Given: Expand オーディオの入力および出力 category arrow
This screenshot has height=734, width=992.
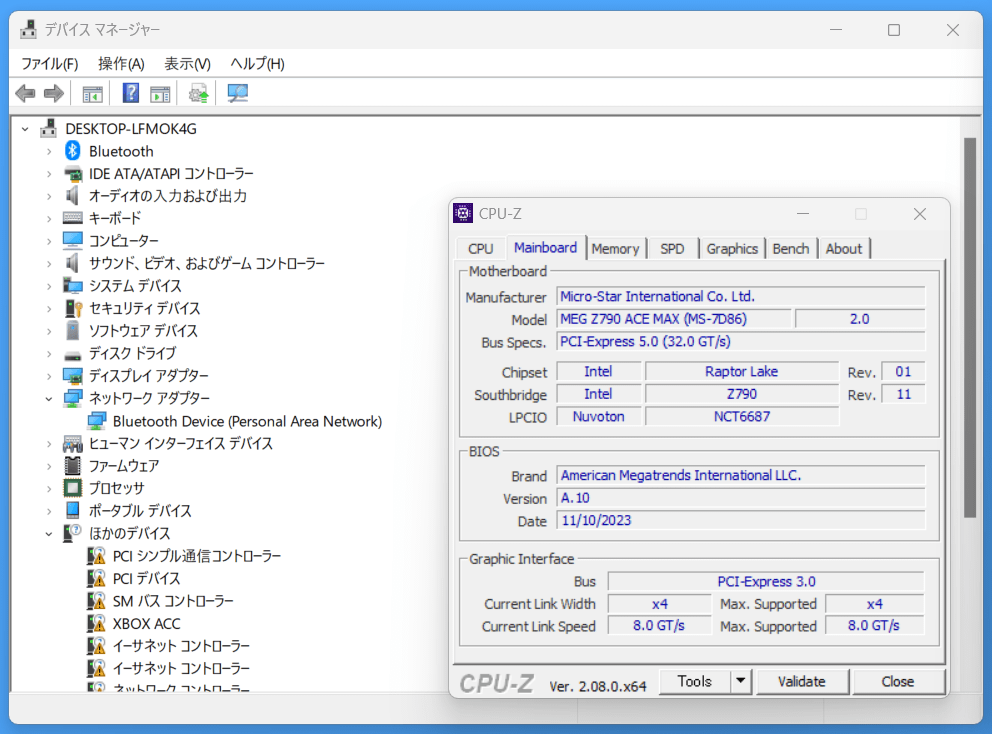Looking at the screenshot, I should point(49,196).
